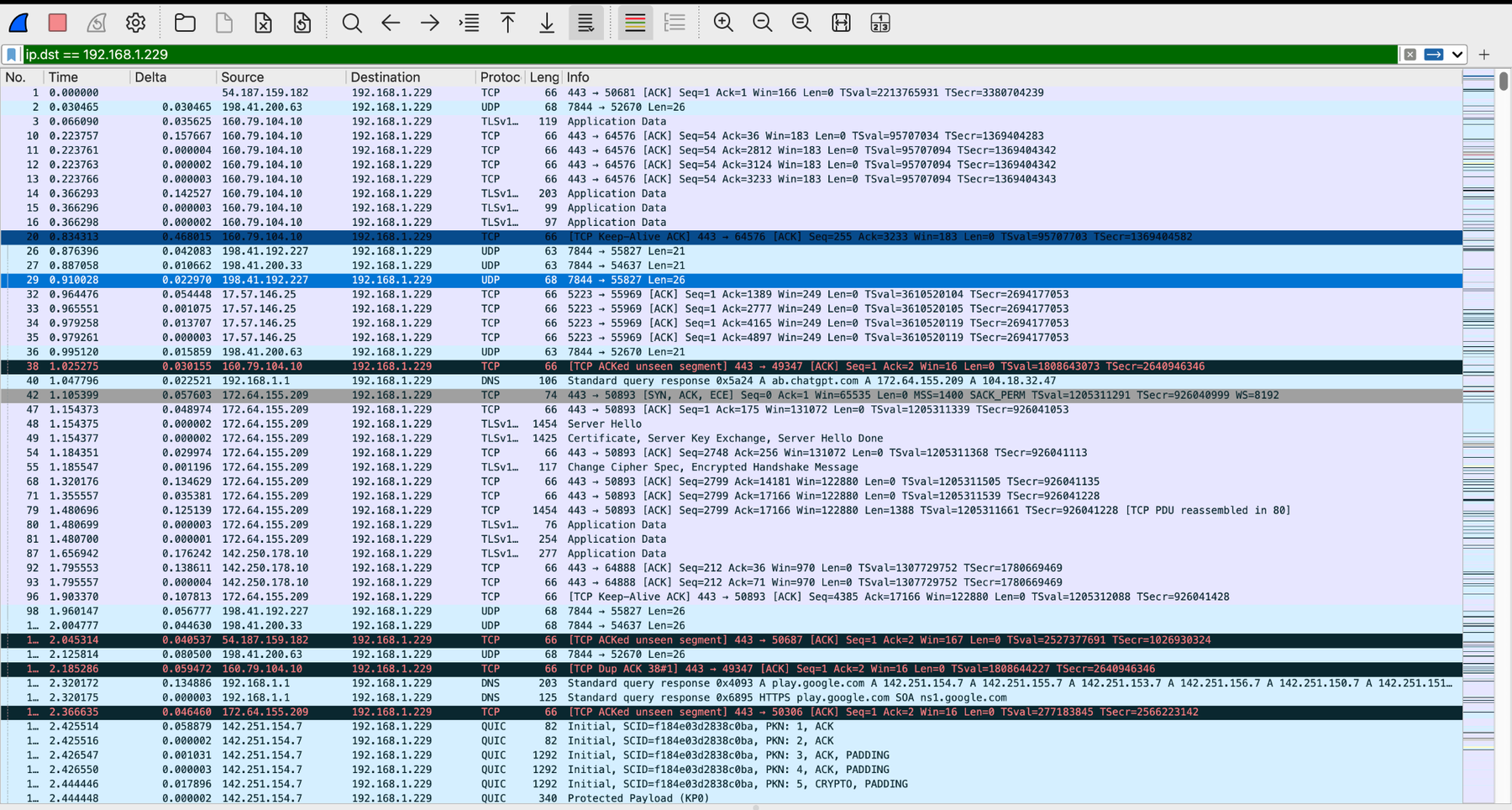Open a capture file with folder icon
Viewport: 1512px width, 810px height.
coord(185,23)
